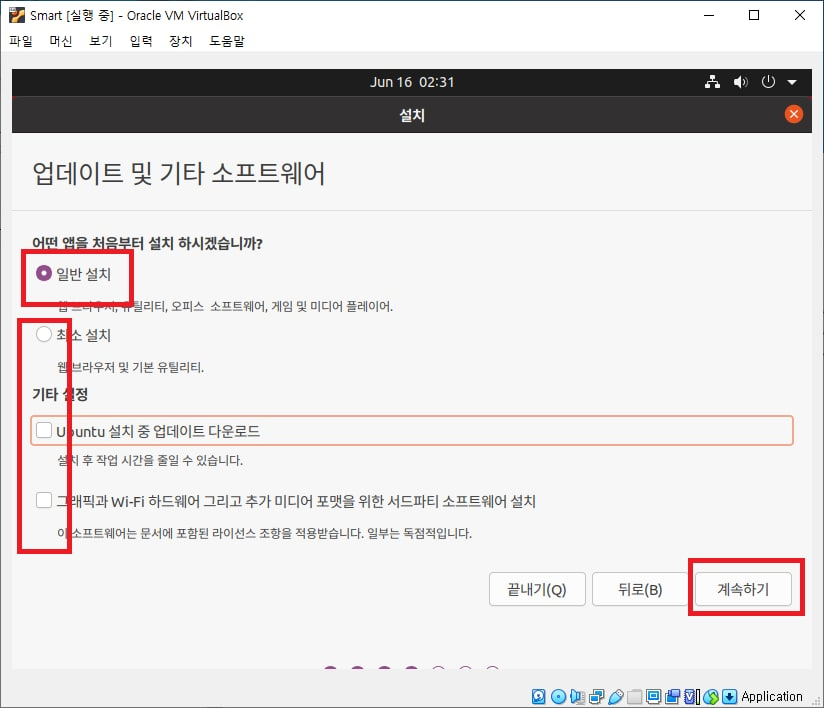Click the shared folders status icon
The height and width of the screenshot is (708, 824).
point(635,696)
